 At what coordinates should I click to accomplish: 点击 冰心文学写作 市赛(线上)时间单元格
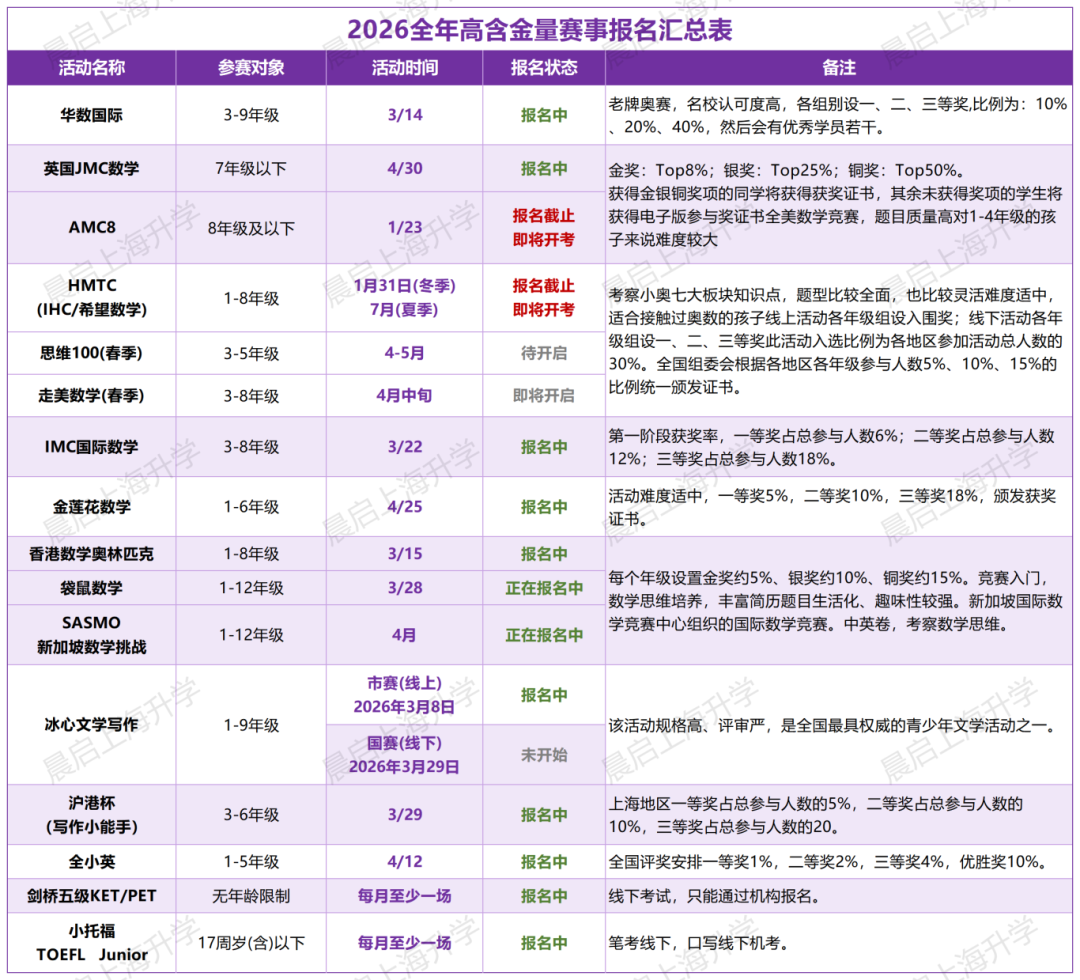(406, 694)
